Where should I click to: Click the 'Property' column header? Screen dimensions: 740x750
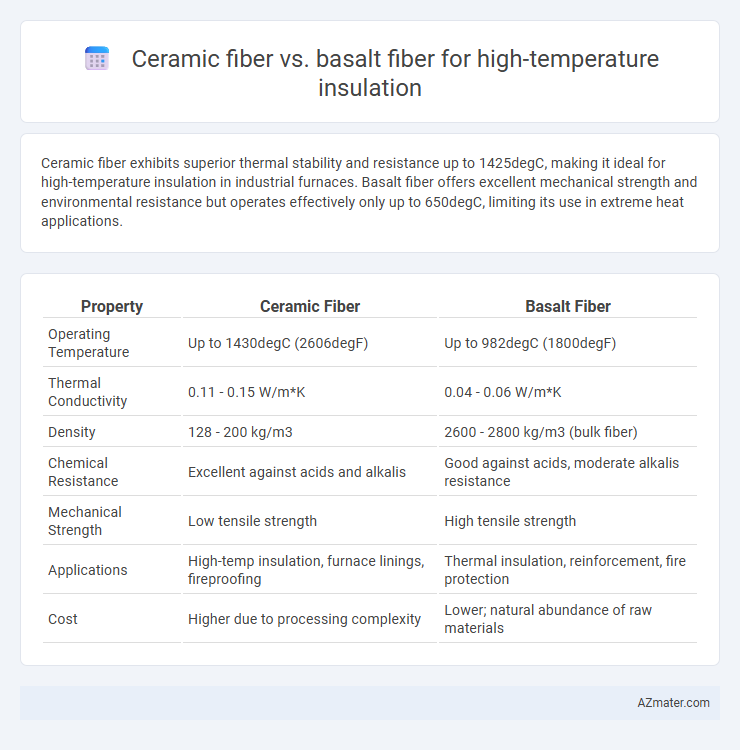click(x=112, y=306)
